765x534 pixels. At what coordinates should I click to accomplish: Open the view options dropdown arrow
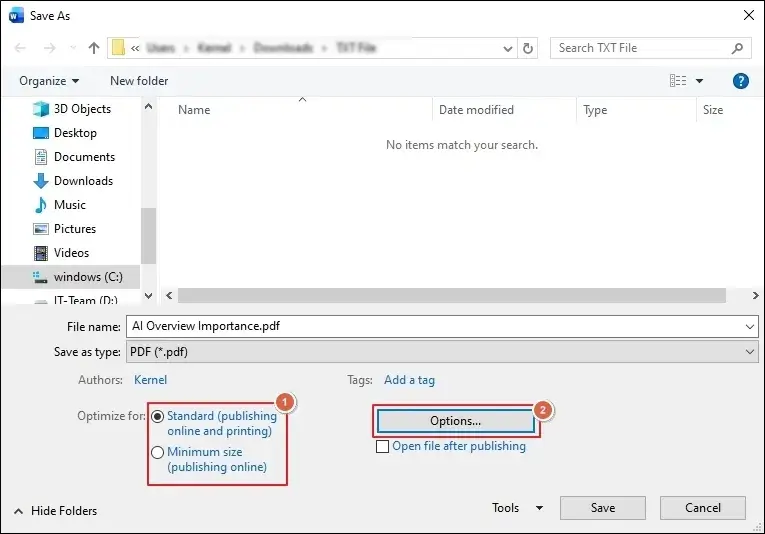pos(699,81)
